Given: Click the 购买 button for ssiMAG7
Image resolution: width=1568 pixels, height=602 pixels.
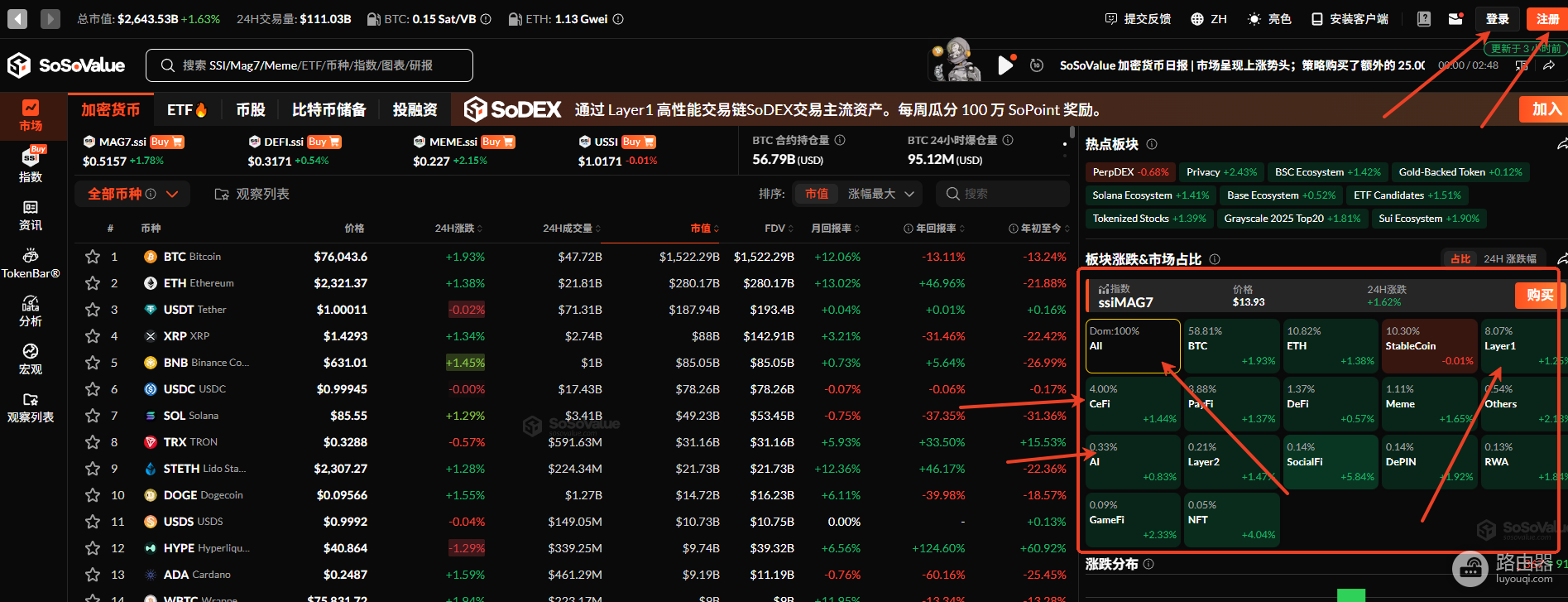Looking at the screenshot, I should [x=1540, y=295].
